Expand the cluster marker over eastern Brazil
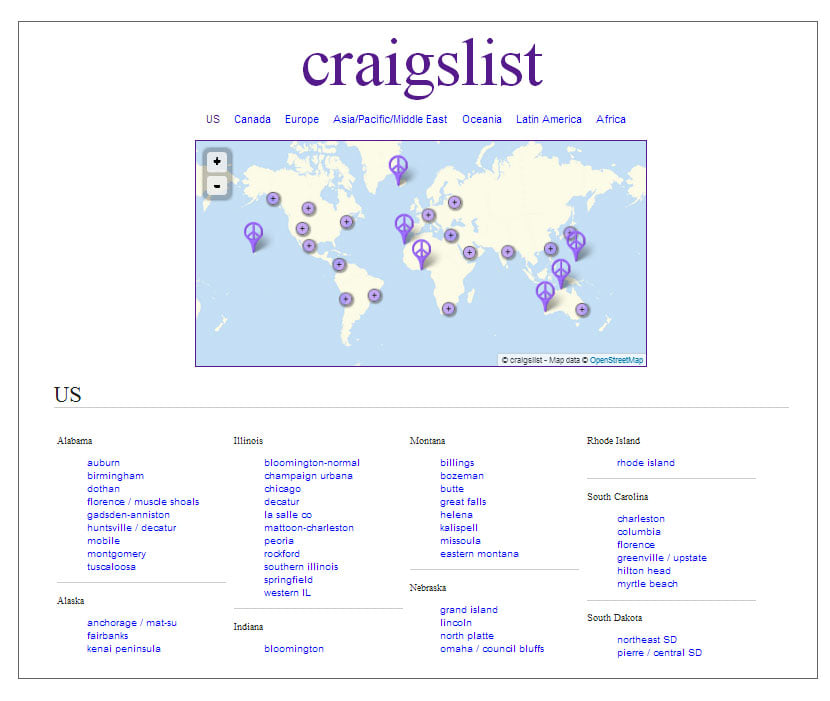Screen dimensions: 830x701 (374, 295)
